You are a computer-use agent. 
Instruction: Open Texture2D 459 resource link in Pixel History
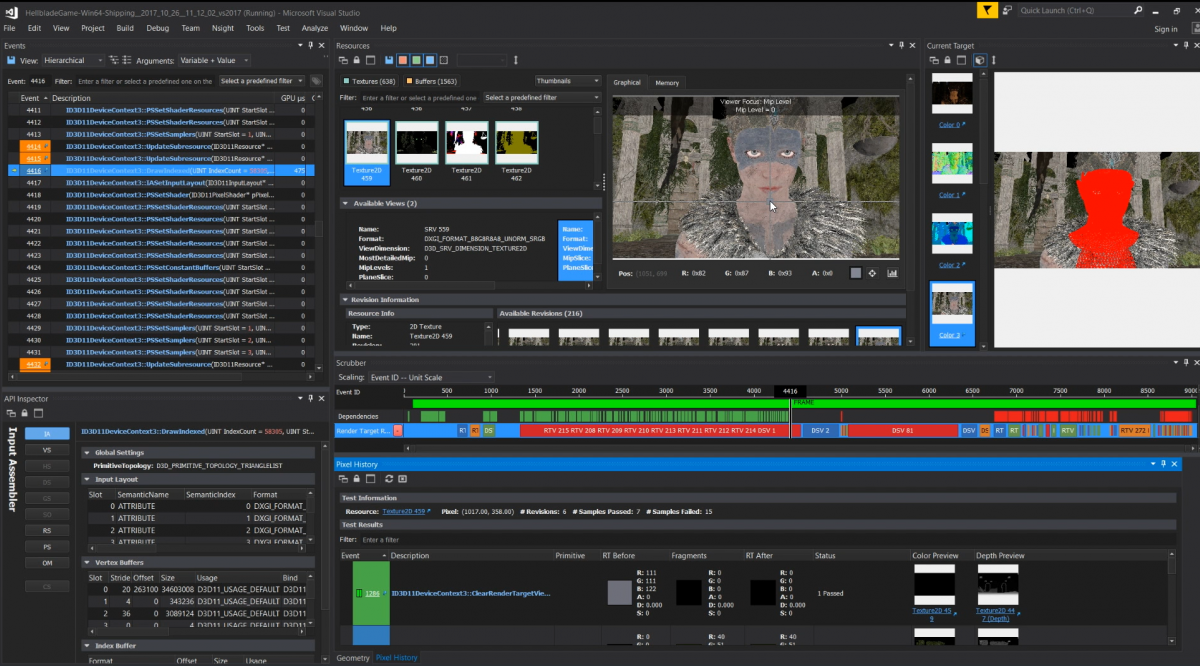[x=405, y=511]
